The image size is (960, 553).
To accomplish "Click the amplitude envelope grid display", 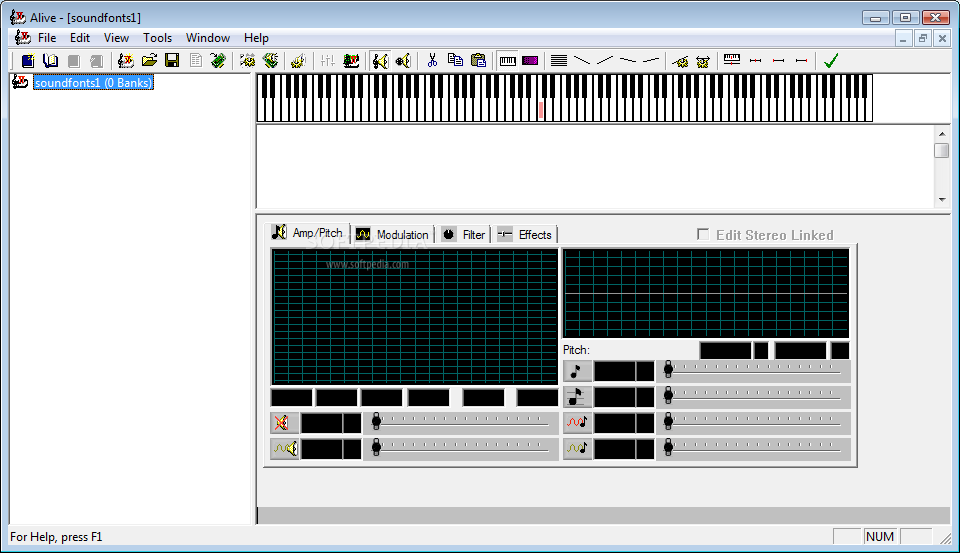I will pyautogui.click(x=414, y=317).
